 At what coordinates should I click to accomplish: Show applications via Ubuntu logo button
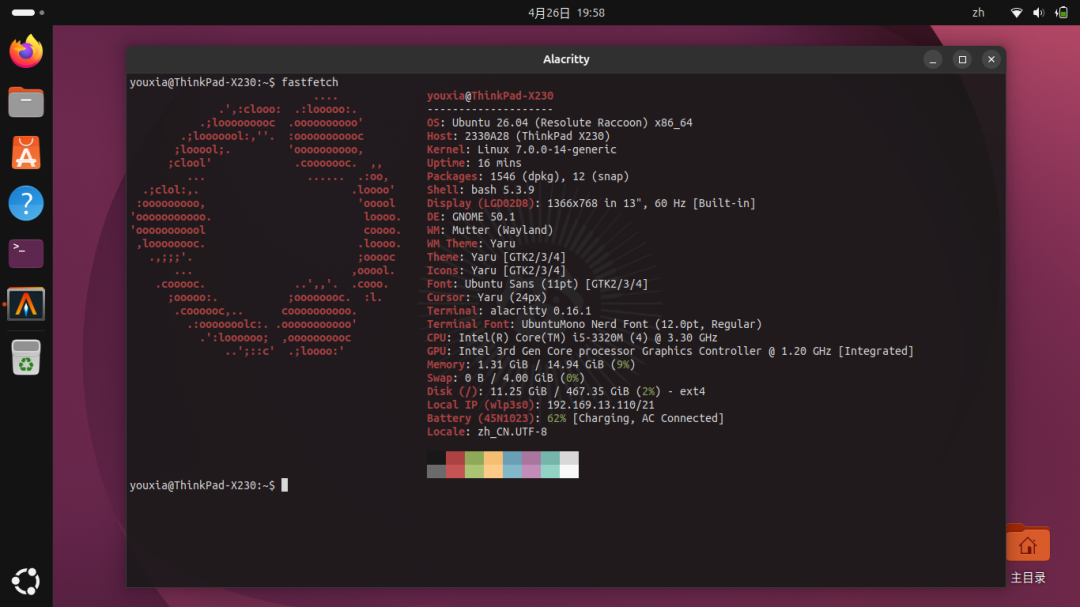point(26,581)
